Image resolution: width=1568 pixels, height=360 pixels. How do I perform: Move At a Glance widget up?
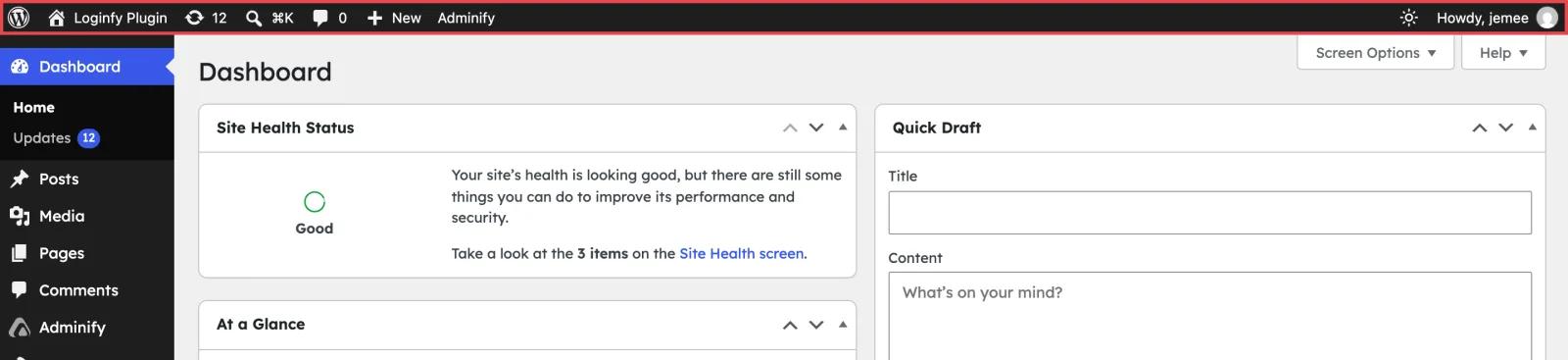pyautogui.click(x=790, y=325)
